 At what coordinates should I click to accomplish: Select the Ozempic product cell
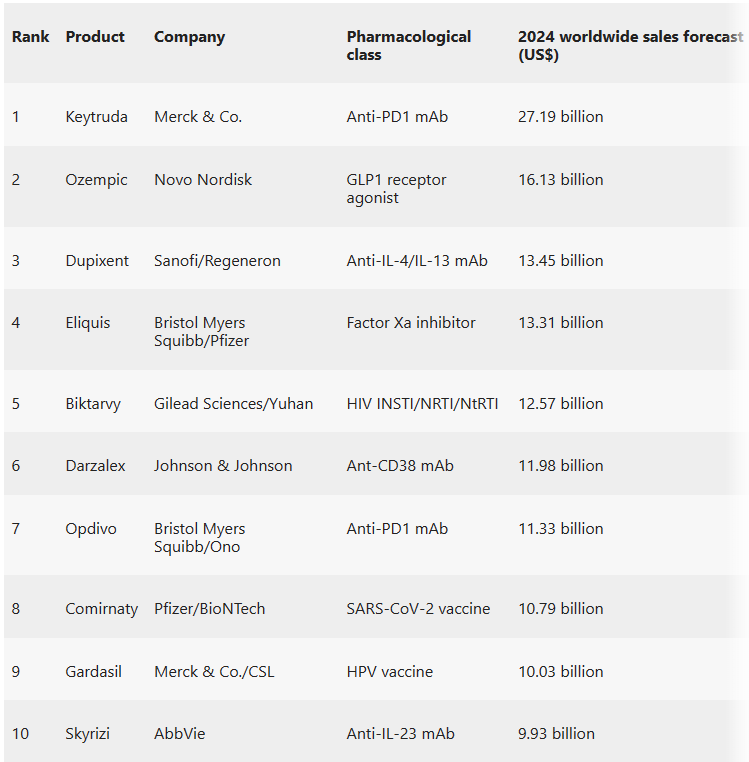(x=97, y=180)
